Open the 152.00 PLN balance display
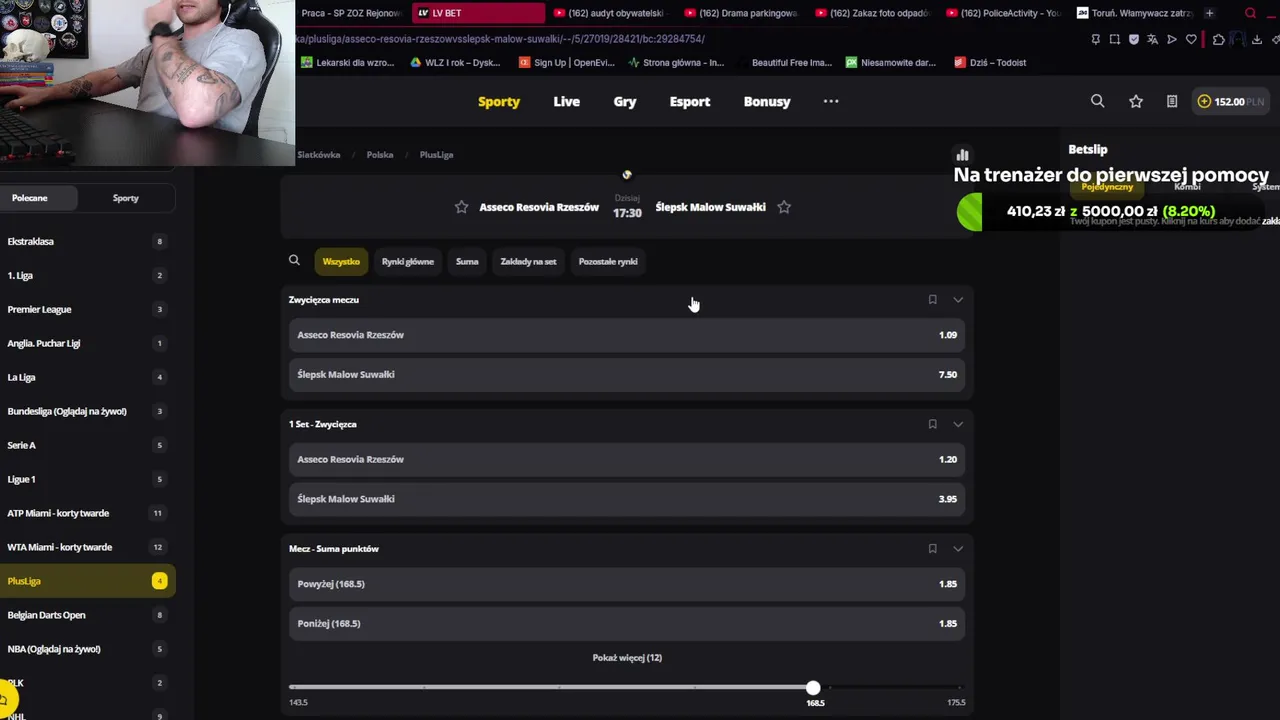Viewport: 1280px width, 720px height. pyautogui.click(x=1231, y=101)
